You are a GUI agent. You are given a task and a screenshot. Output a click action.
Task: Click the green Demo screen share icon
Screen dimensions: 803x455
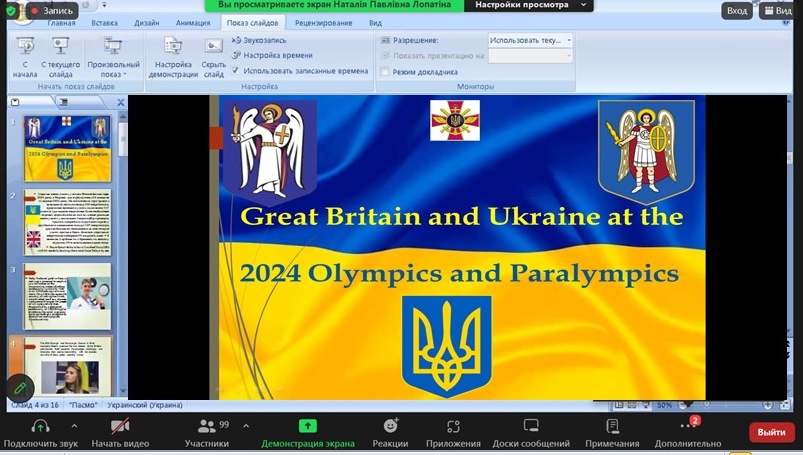click(x=307, y=426)
